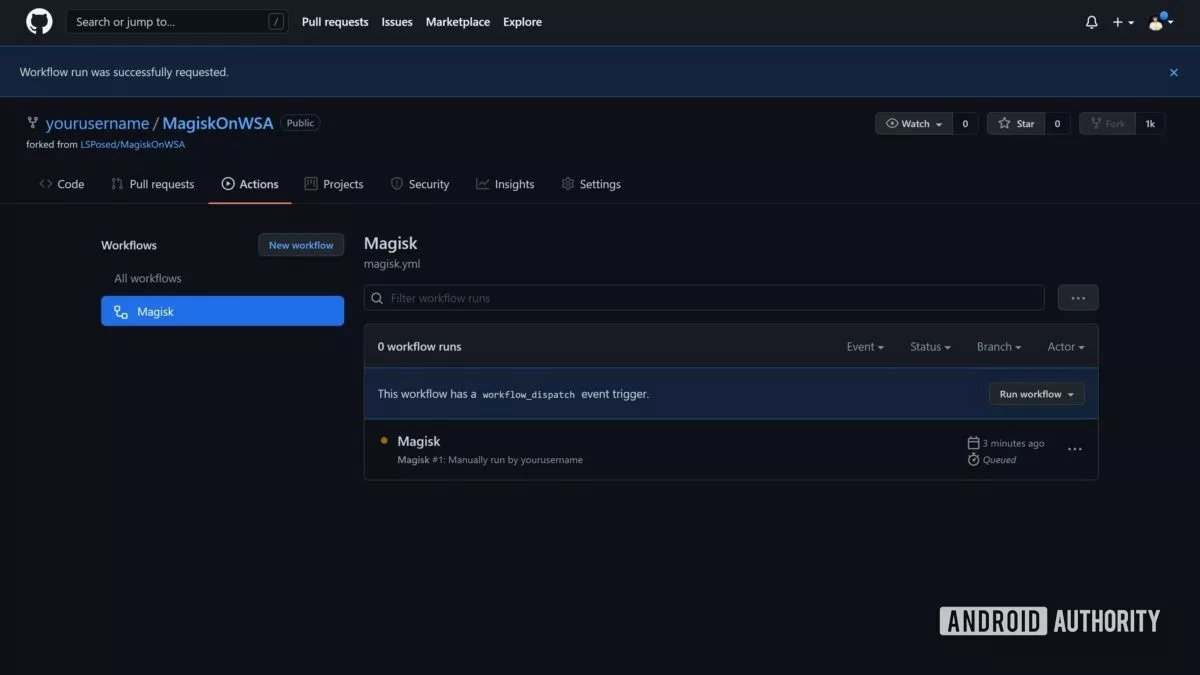
Task: Open the user avatar menu
Action: (1159, 22)
